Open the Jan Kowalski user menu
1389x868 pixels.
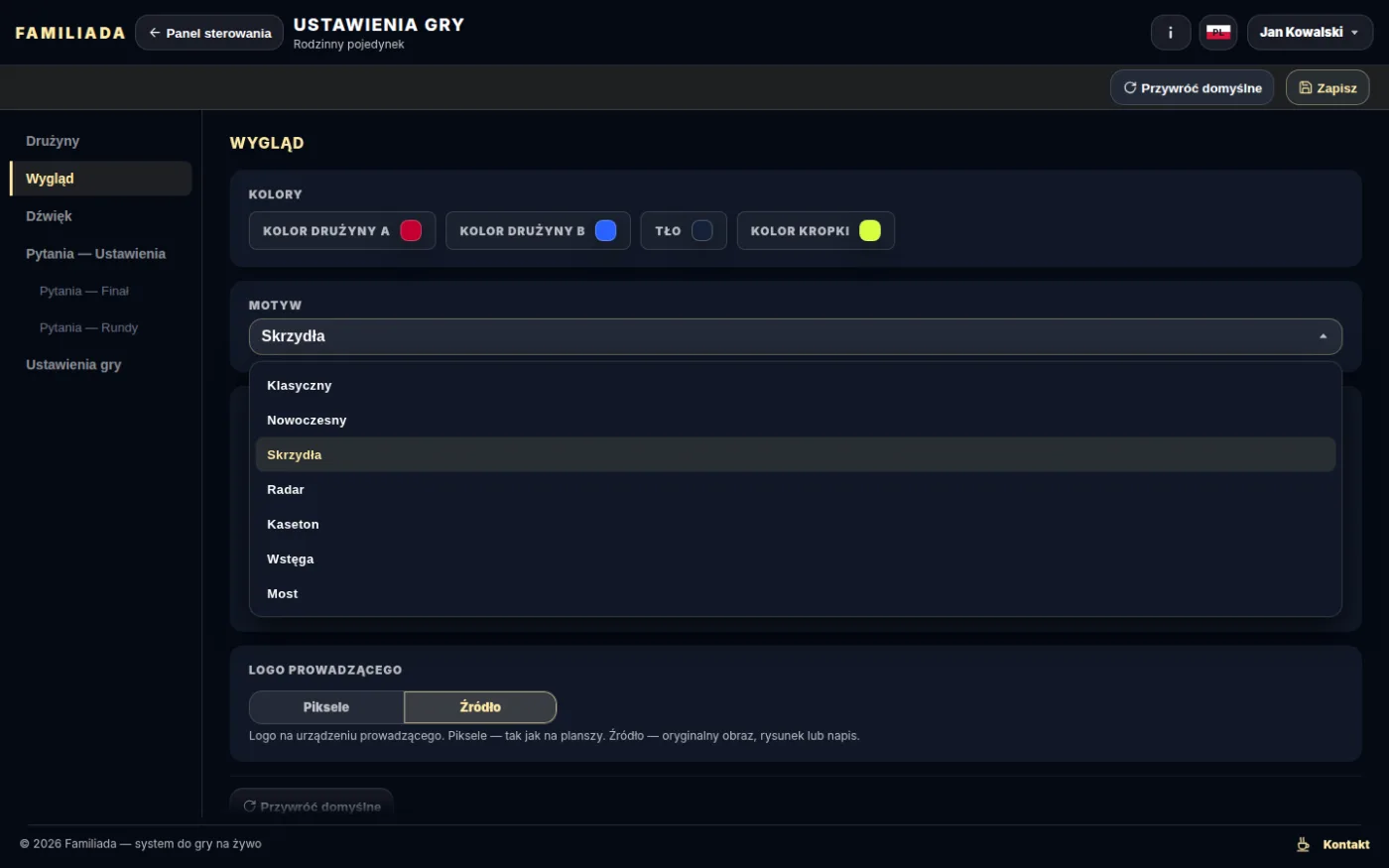click(1310, 33)
